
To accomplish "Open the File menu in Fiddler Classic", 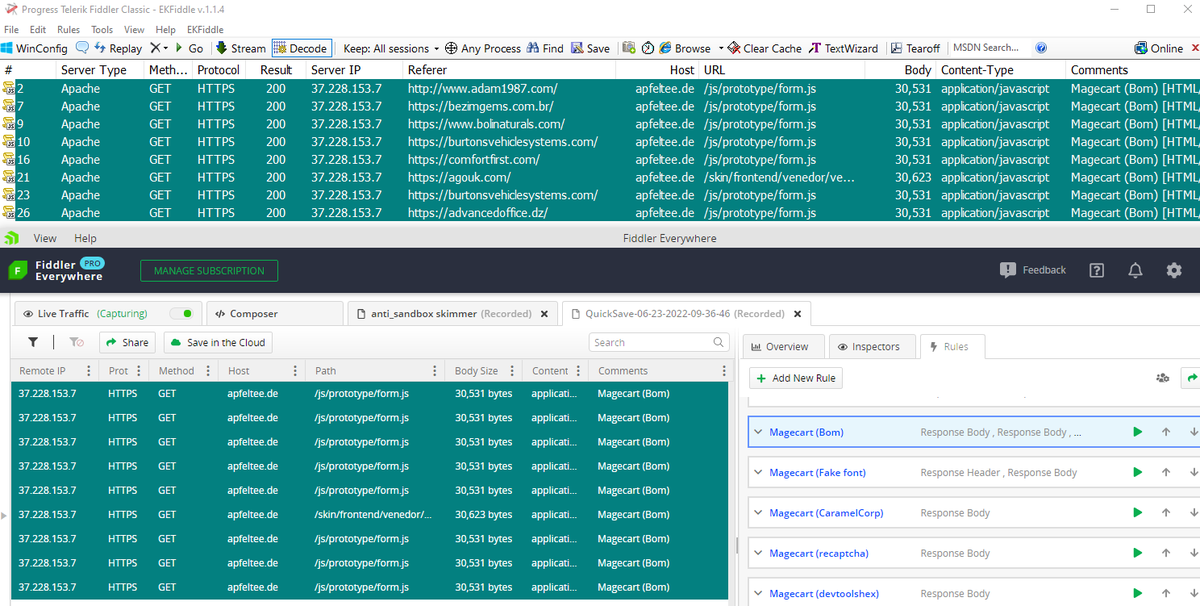I will pyautogui.click(x=11, y=30).
